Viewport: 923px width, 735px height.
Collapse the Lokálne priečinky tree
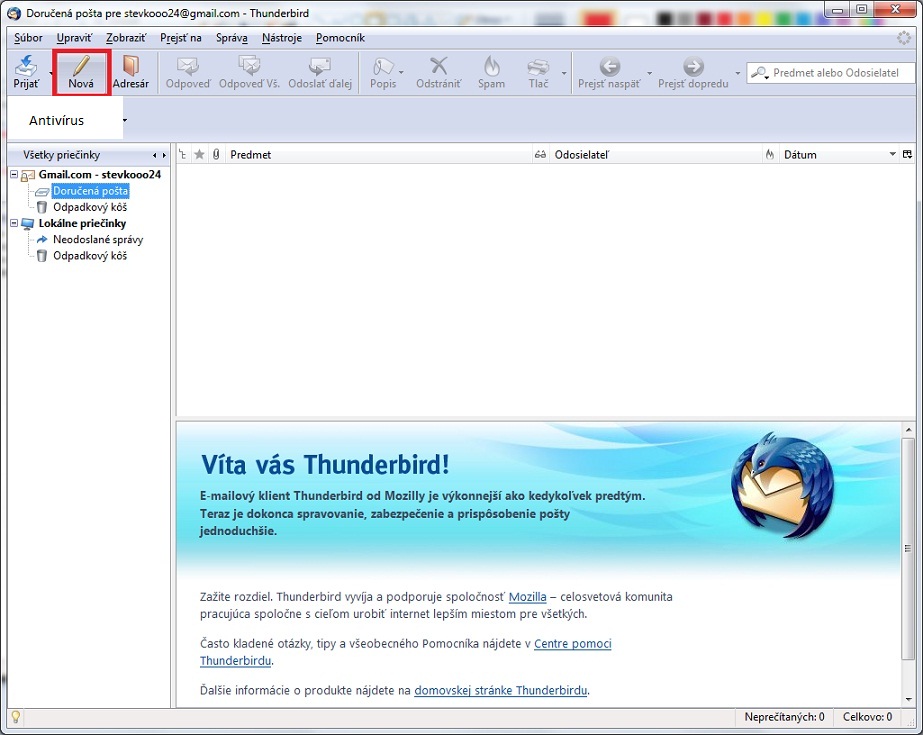point(14,223)
